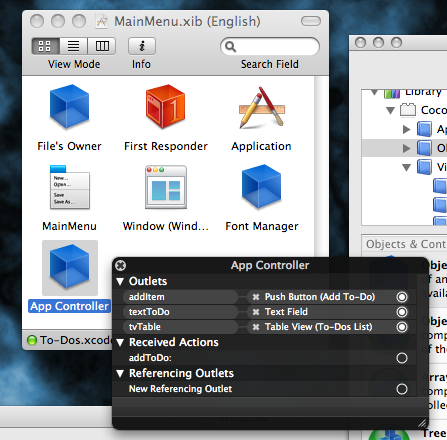Click the search field in MainMenu.xib window

(270, 46)
